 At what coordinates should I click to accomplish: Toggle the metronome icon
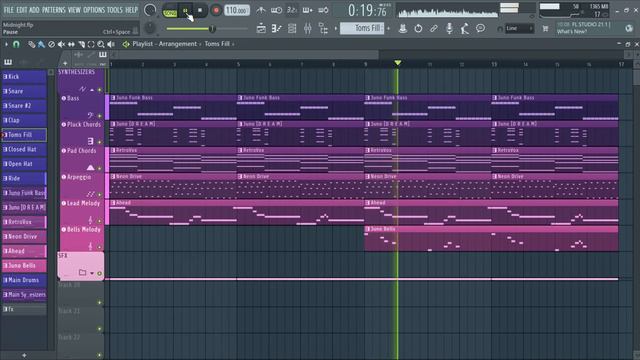pos(260,10)
